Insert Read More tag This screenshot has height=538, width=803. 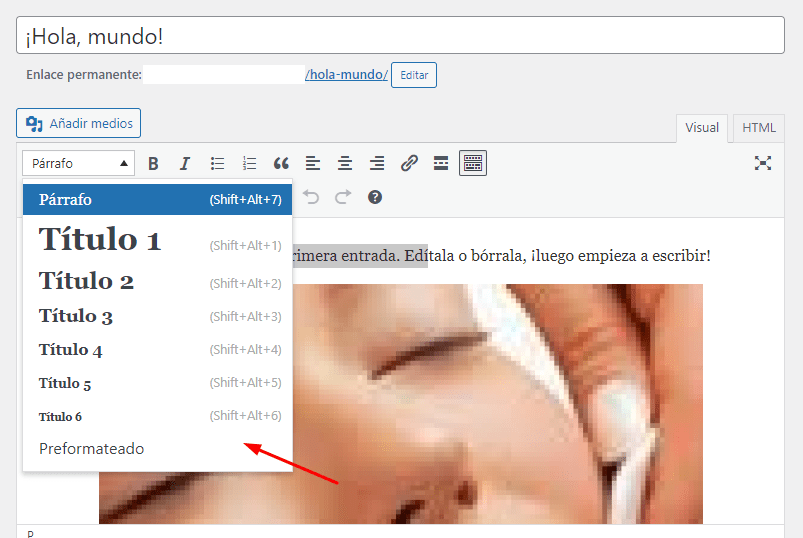441,163
